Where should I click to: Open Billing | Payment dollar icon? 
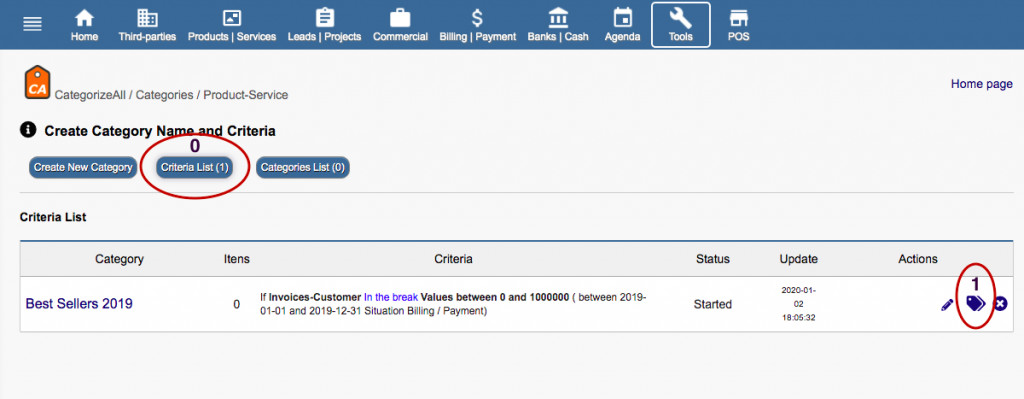click(x=477, y=18)
